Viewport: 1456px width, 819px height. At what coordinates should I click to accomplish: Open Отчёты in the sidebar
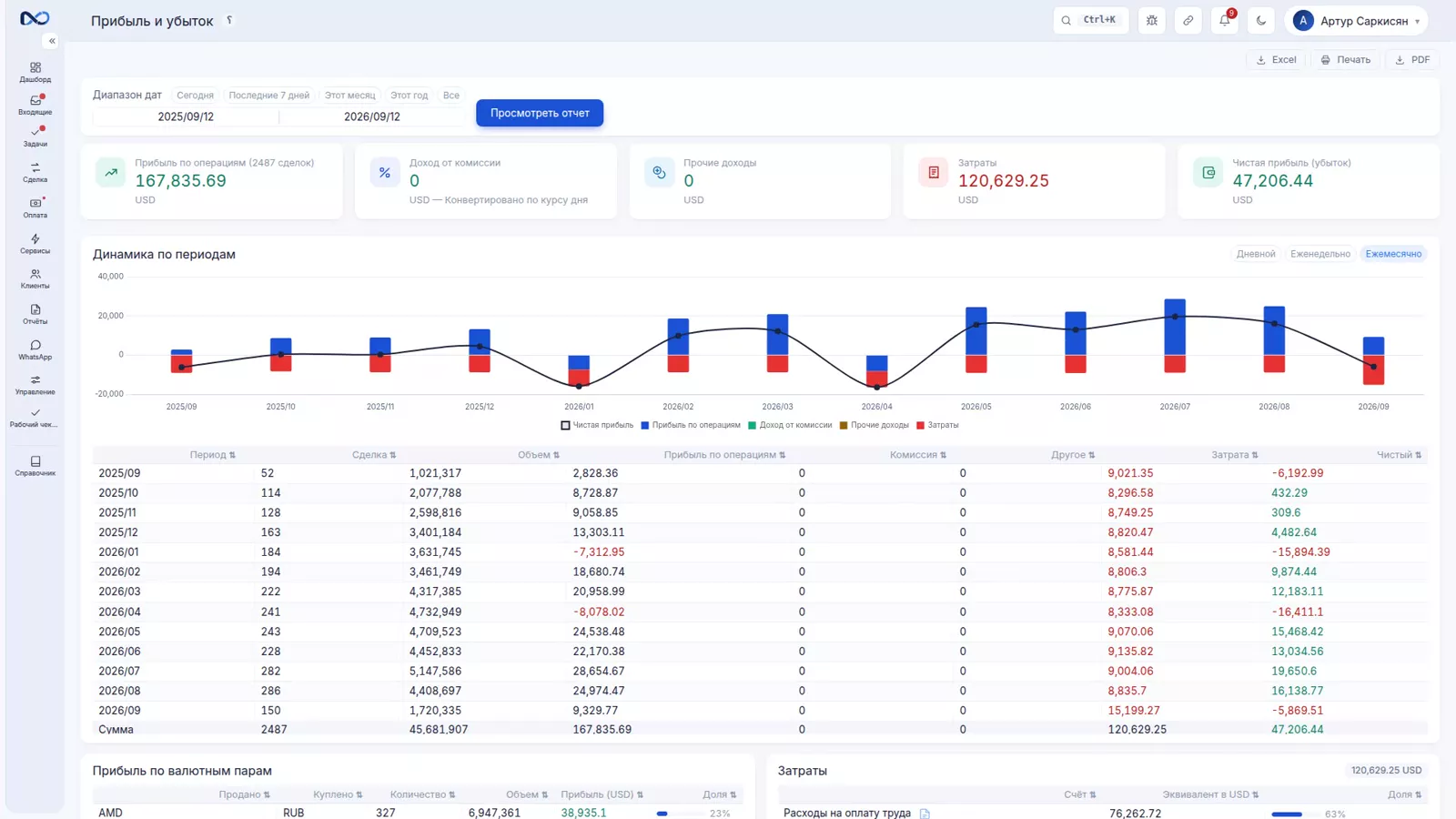point(35,315)
